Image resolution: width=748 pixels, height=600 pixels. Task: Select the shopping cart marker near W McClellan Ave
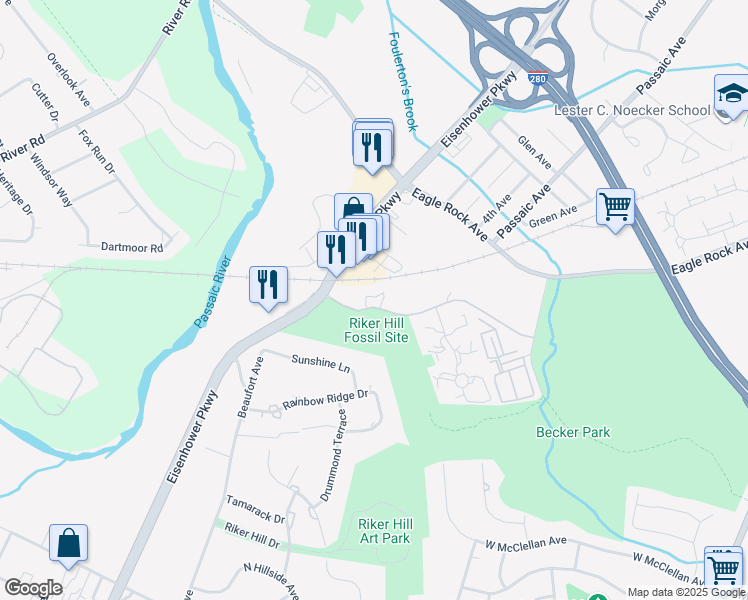pos(724,569)
